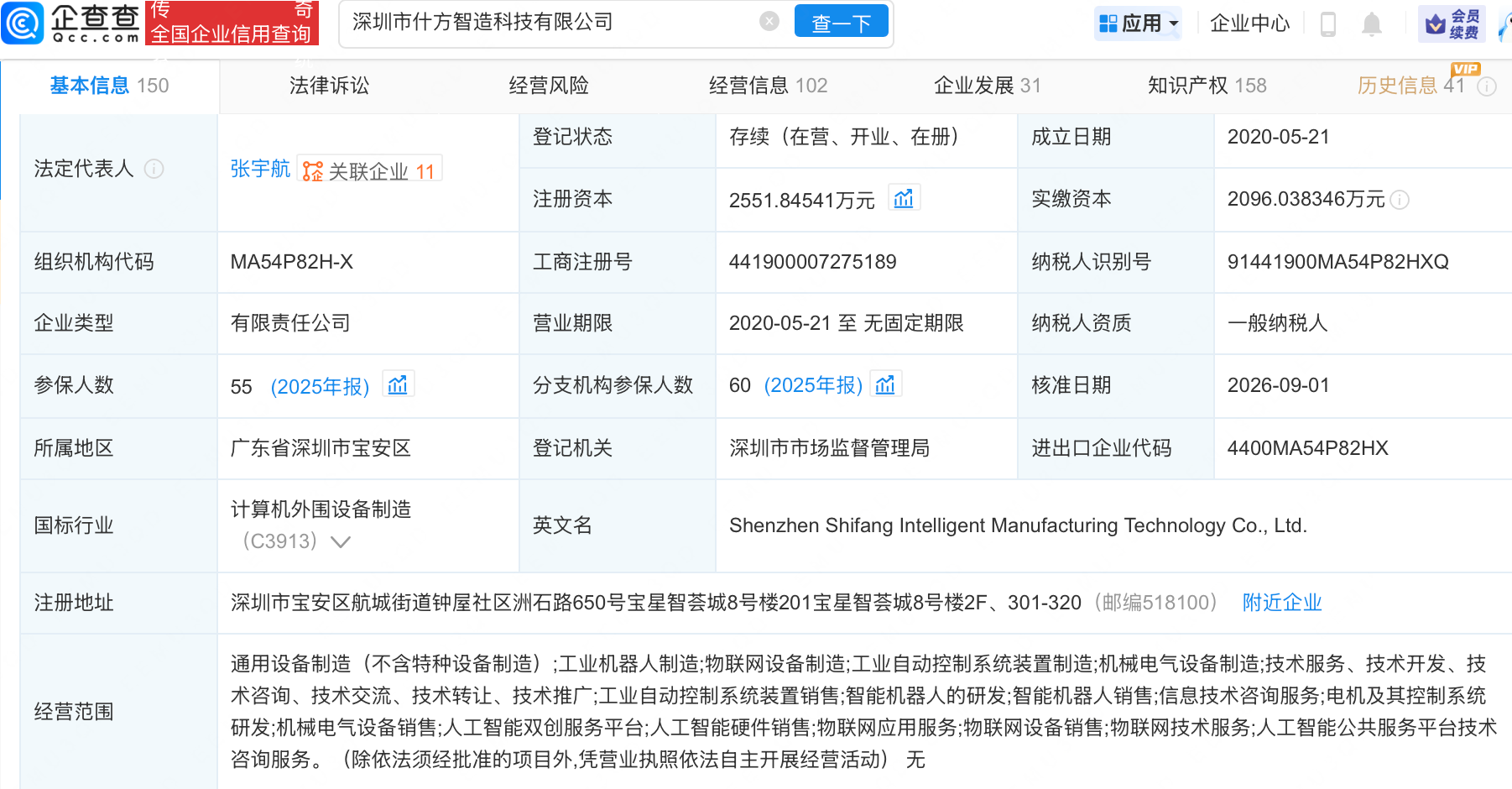
Task: Open the 附近企业 nearby companies link
Action: tap(1282, 603)
